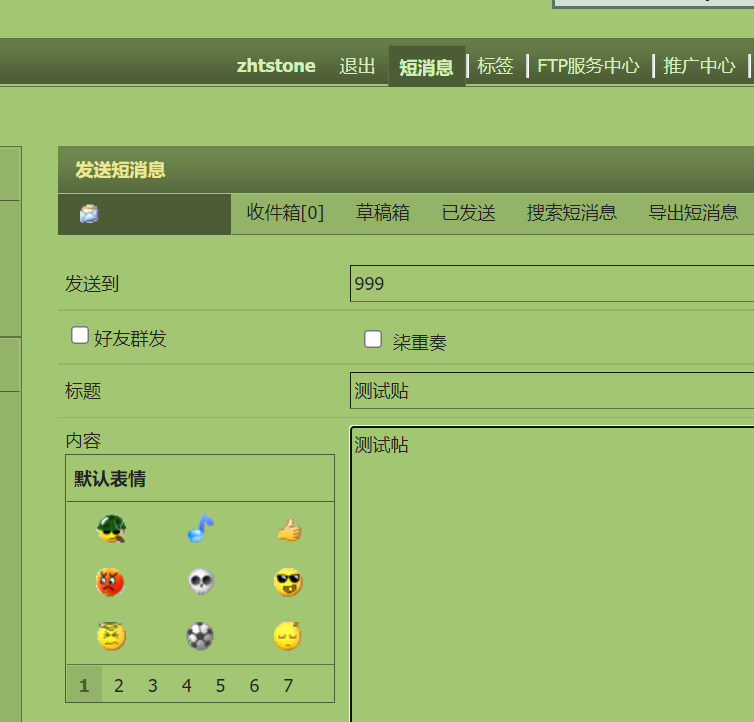This screenshot has height=722, width=754.
Task: Click the 内容 field label
Action: tap(83, 440)
